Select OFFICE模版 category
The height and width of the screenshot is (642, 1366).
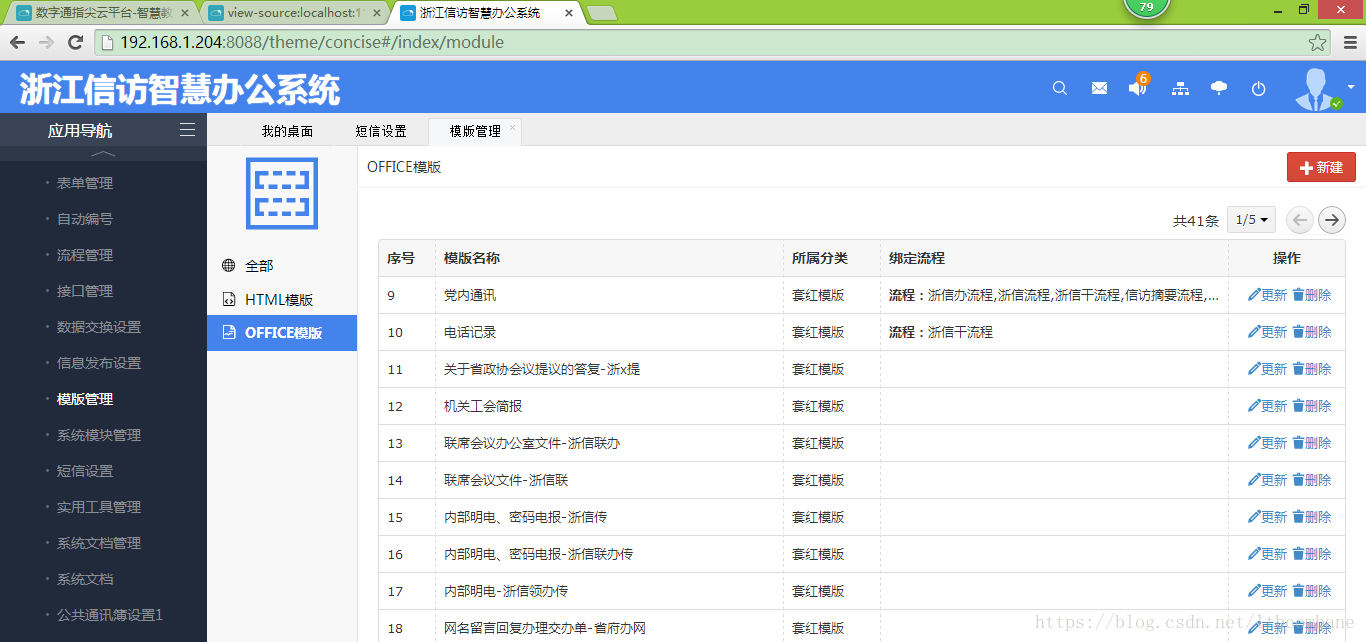click(282, 333)
